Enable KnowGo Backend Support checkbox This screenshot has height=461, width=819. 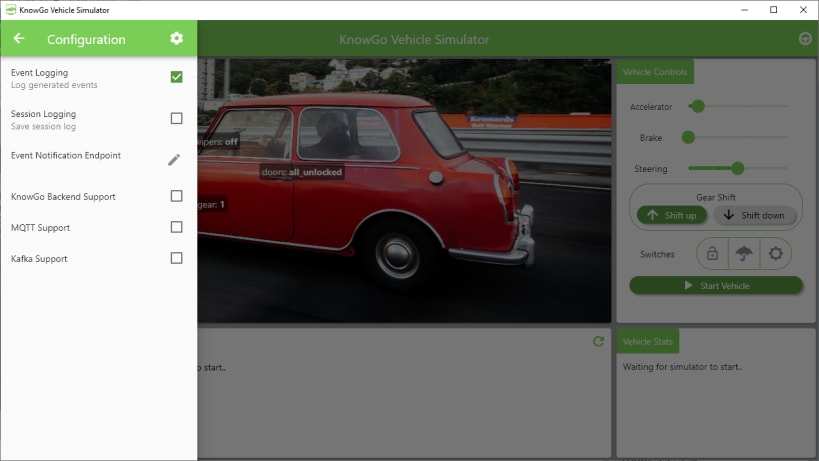coord(177,196)
